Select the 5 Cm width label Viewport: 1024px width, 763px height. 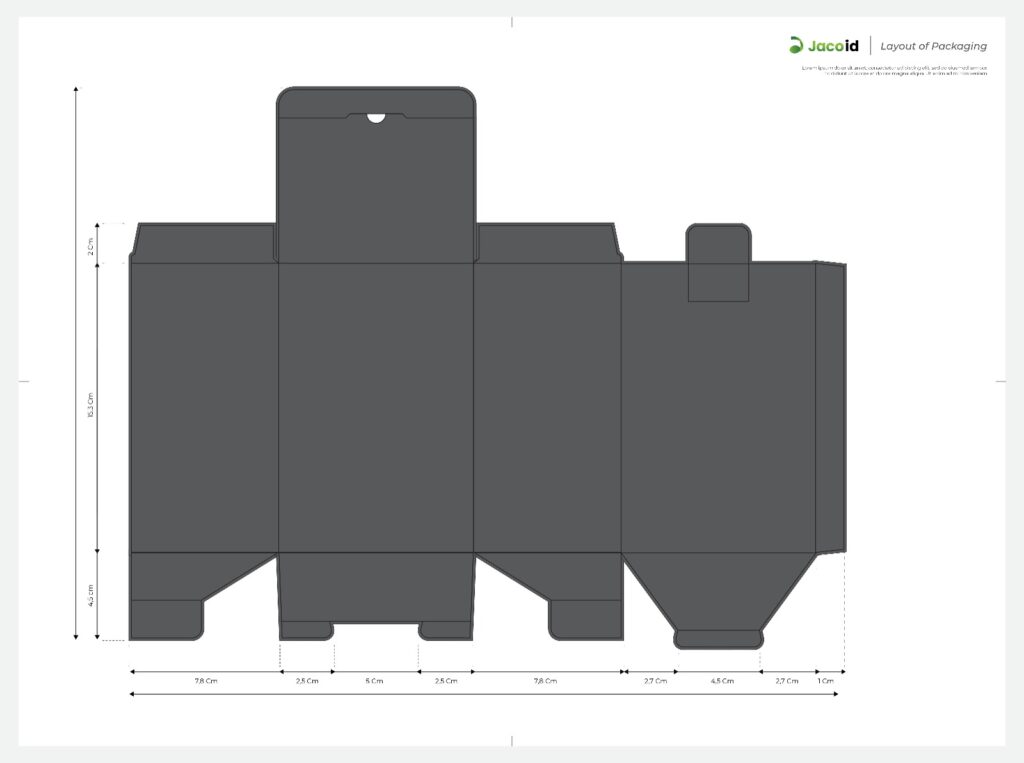coord(374,681)
